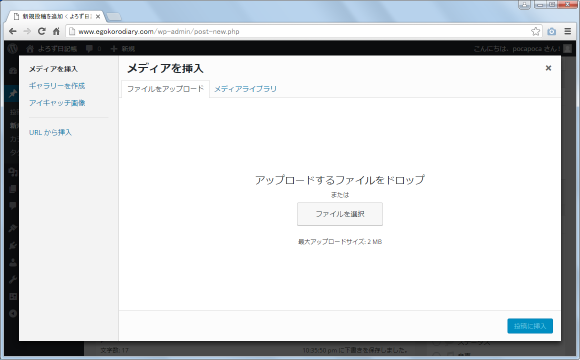Select URL から挿入 option
The width and height of the screenshot is (580, 360).
click(x=50, y=132)
